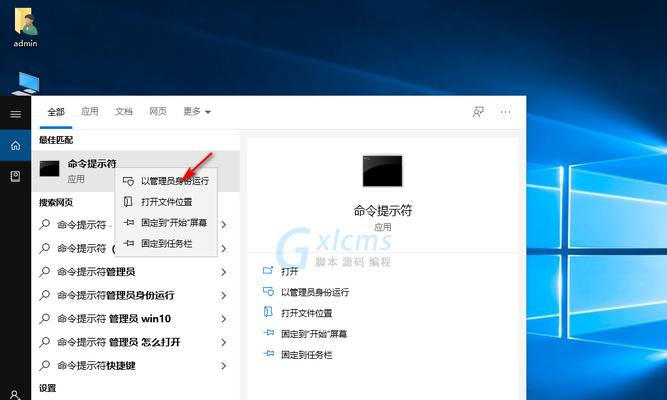This screenshot has height=400, width=667.
Task: Click 打开文件位置 in the right pane
Action: point(306,313)
